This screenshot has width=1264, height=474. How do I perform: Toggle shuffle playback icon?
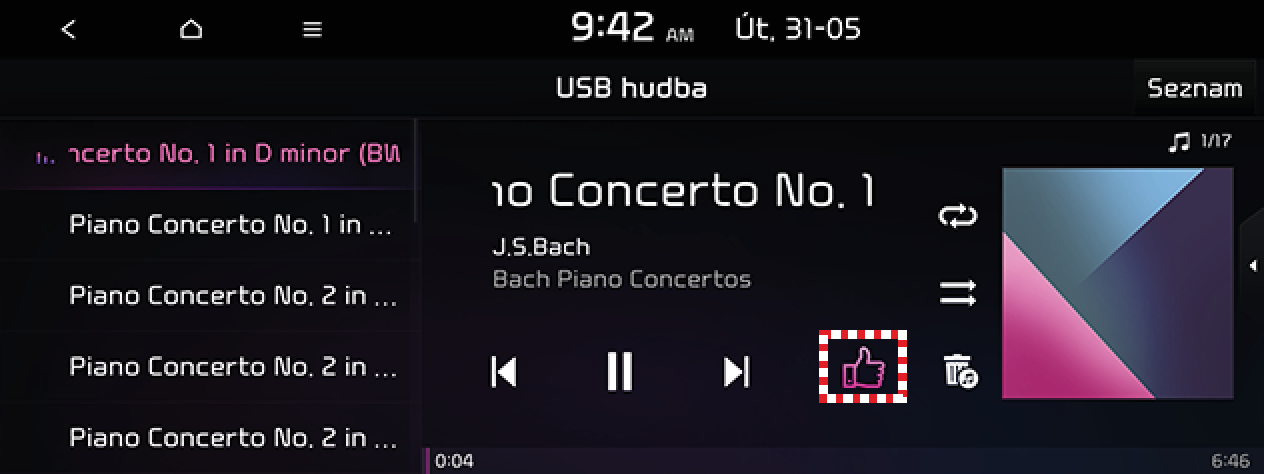[x=957, y=294]
